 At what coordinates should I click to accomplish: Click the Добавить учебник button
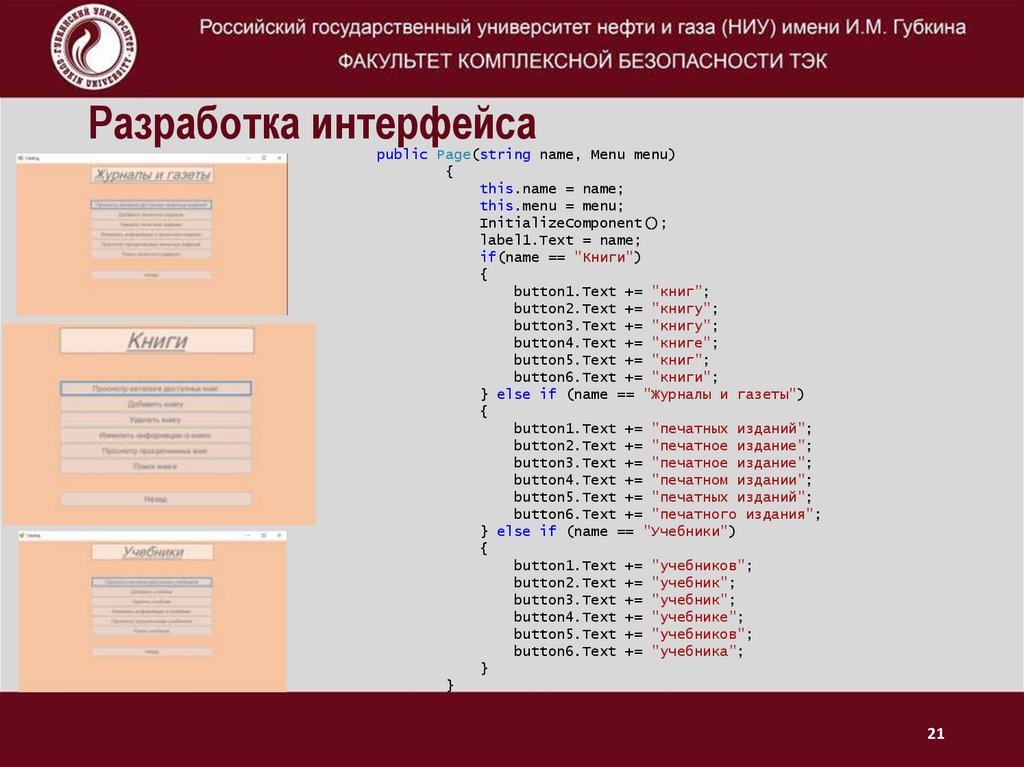(x=152, y=591)
